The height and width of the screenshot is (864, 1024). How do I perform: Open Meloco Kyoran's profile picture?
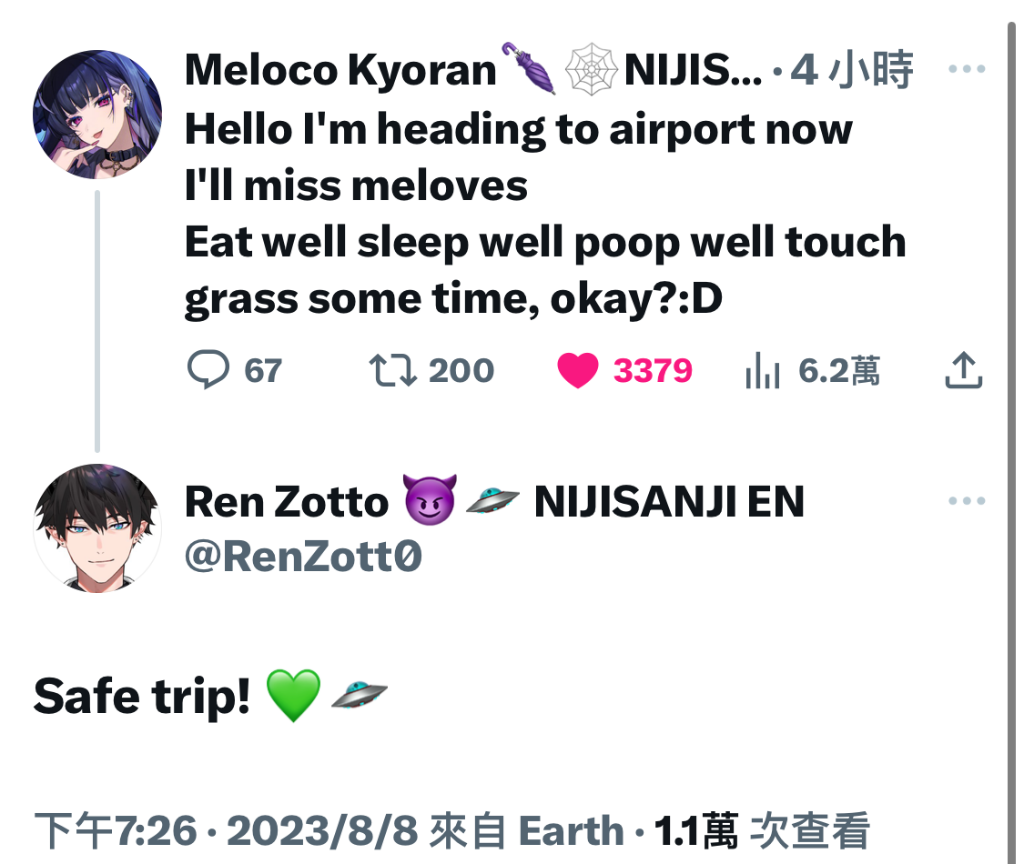point(97,114)
